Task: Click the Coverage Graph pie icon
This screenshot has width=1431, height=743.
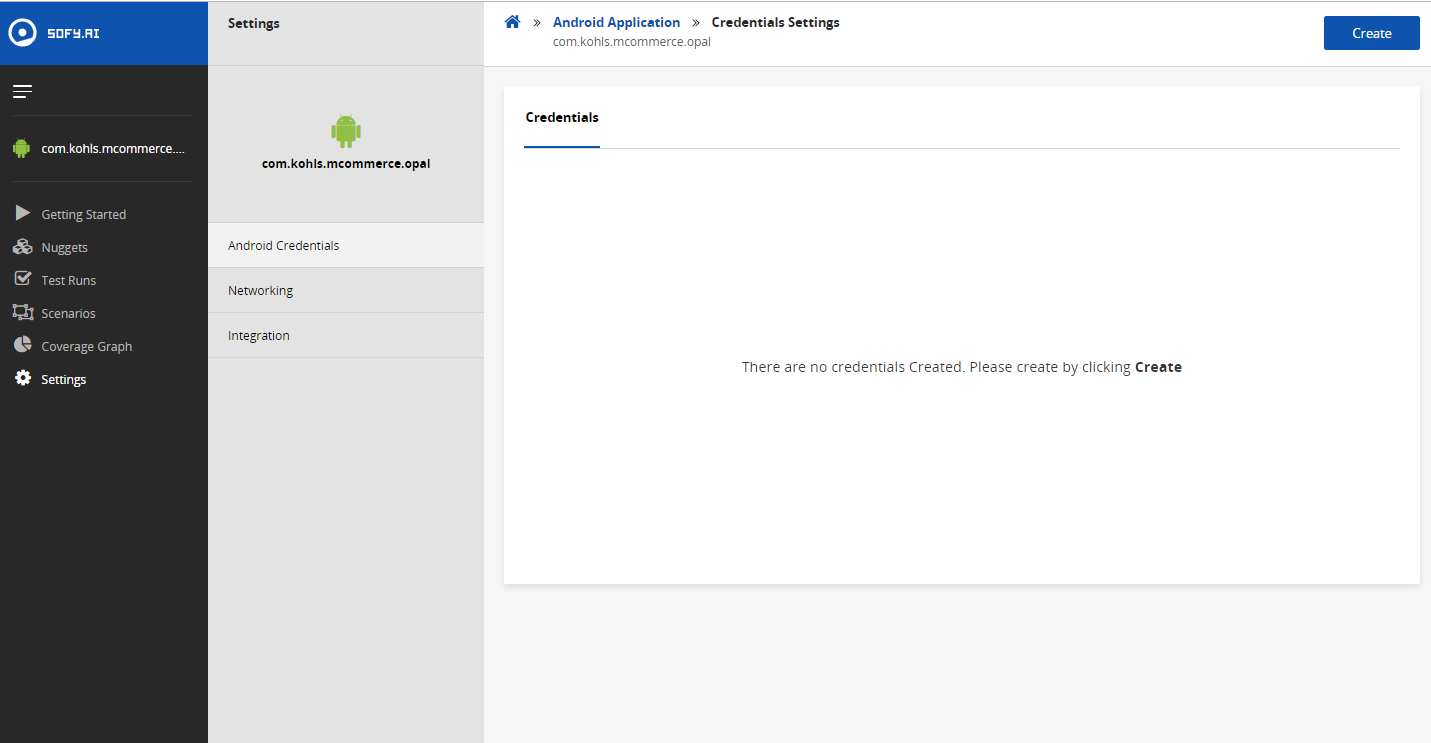Action: point(22,345)
